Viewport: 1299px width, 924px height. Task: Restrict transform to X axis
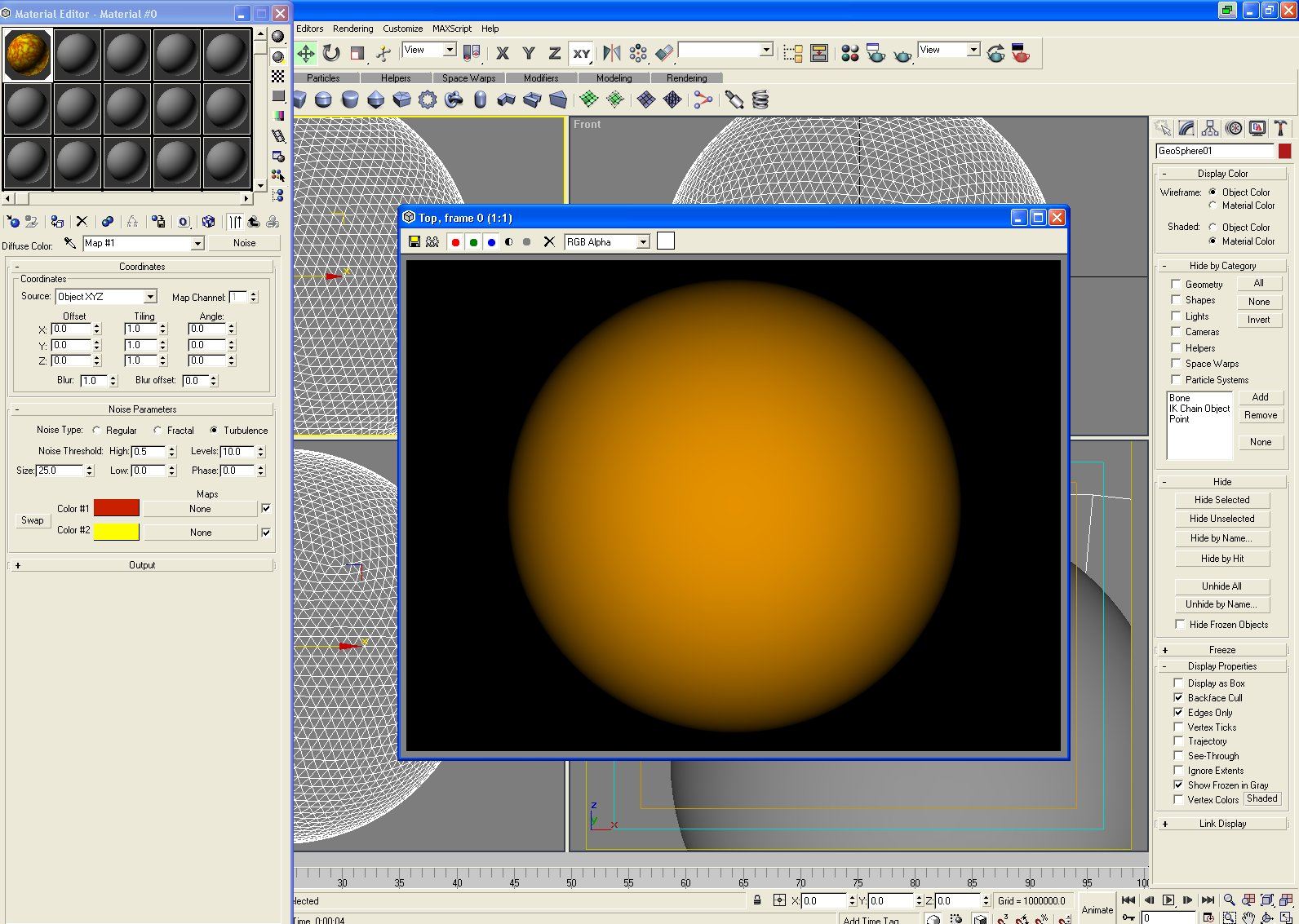tap(503, 53)
